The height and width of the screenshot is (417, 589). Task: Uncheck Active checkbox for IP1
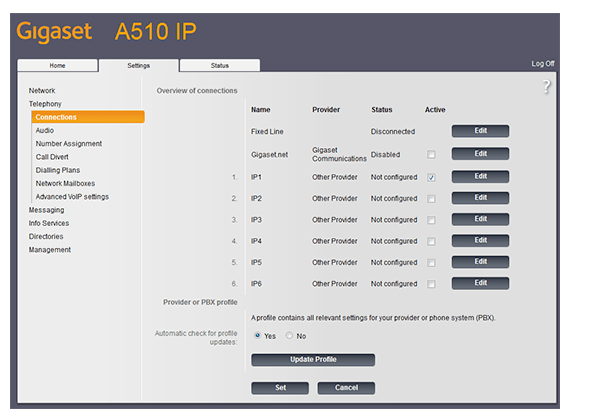431,177
